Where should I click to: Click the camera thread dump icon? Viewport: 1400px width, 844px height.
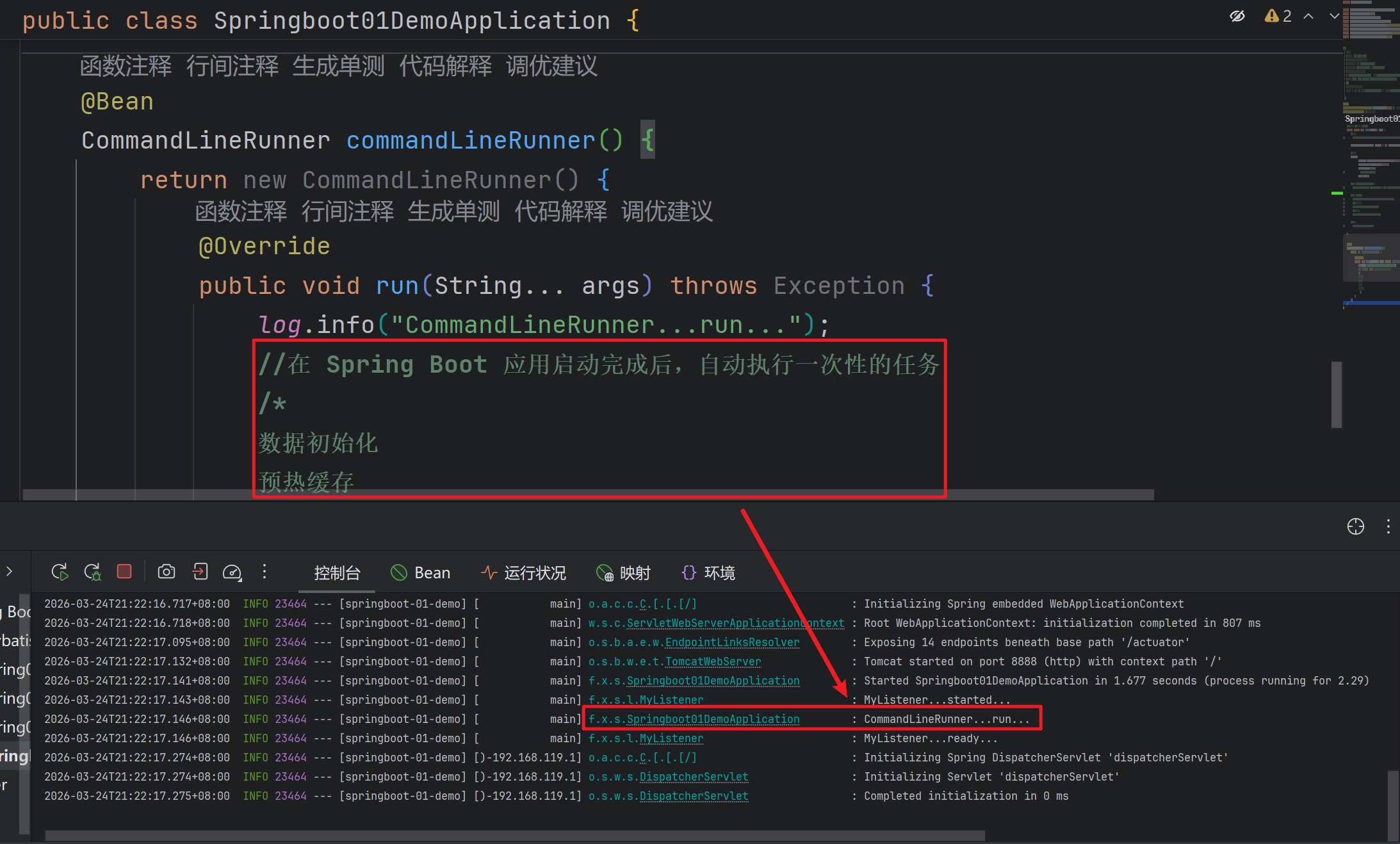(x=167, y=572)
